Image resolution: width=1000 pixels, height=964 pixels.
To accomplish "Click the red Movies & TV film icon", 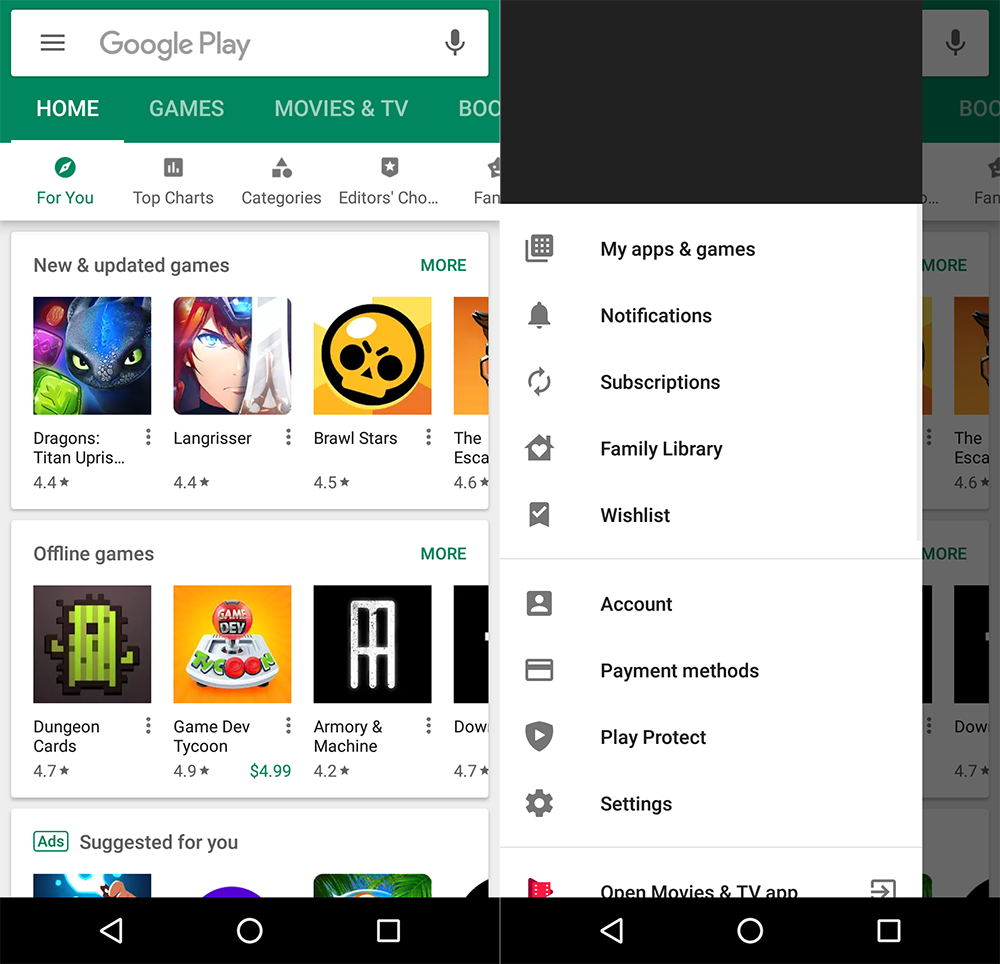I will (x=540, y=887).
